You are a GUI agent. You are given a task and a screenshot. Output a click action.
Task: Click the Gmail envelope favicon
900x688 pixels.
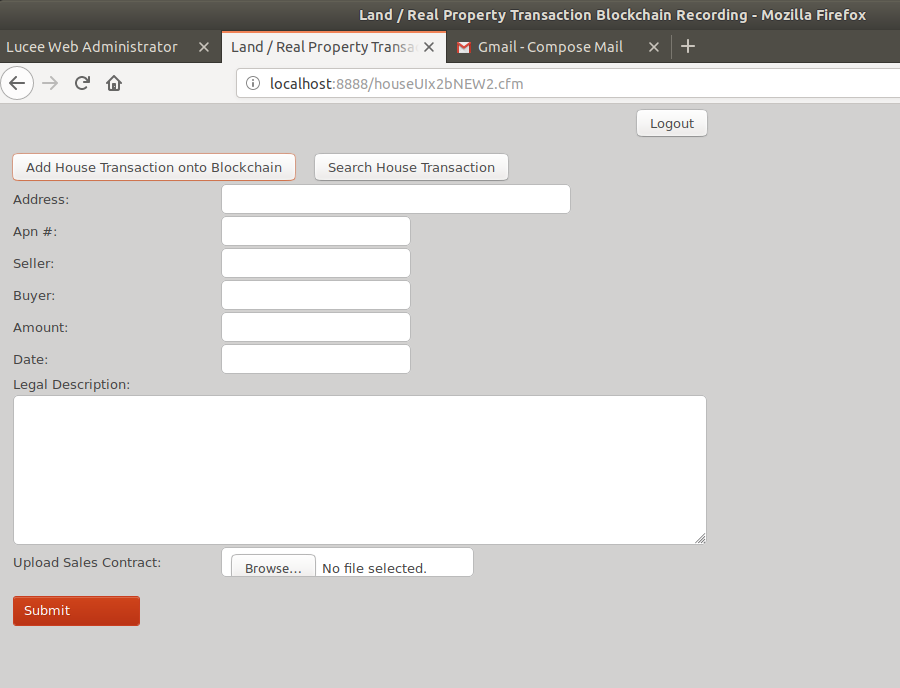coord(464,48)
